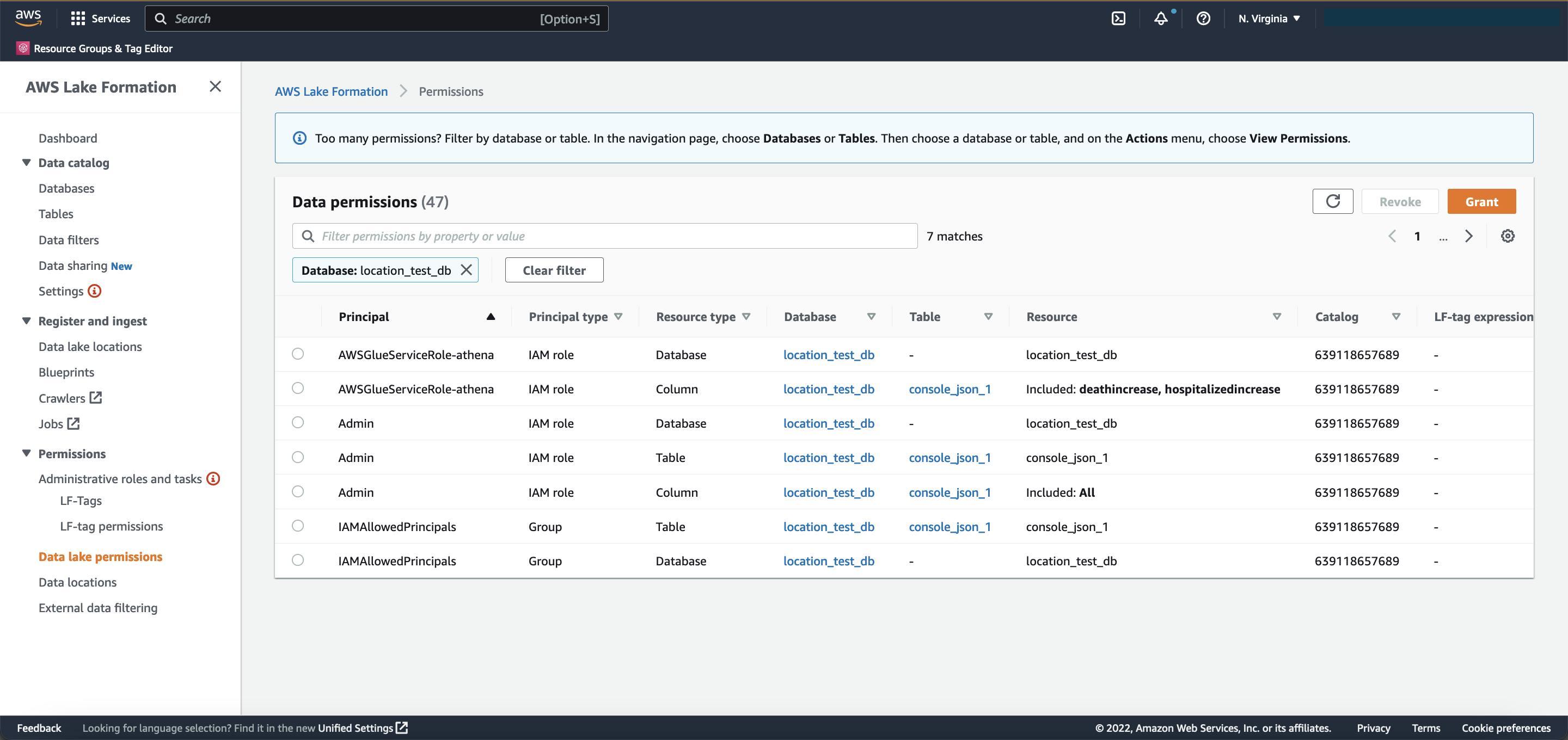
Task: Collapse the Data catalog section
Action: [x=26, y=163]
